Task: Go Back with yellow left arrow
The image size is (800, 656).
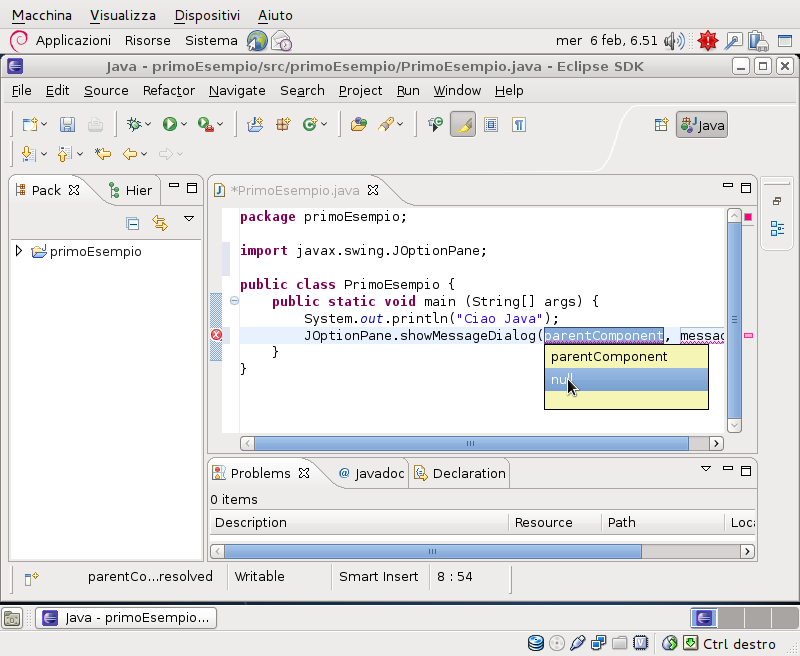Action: tap(130, 154)
